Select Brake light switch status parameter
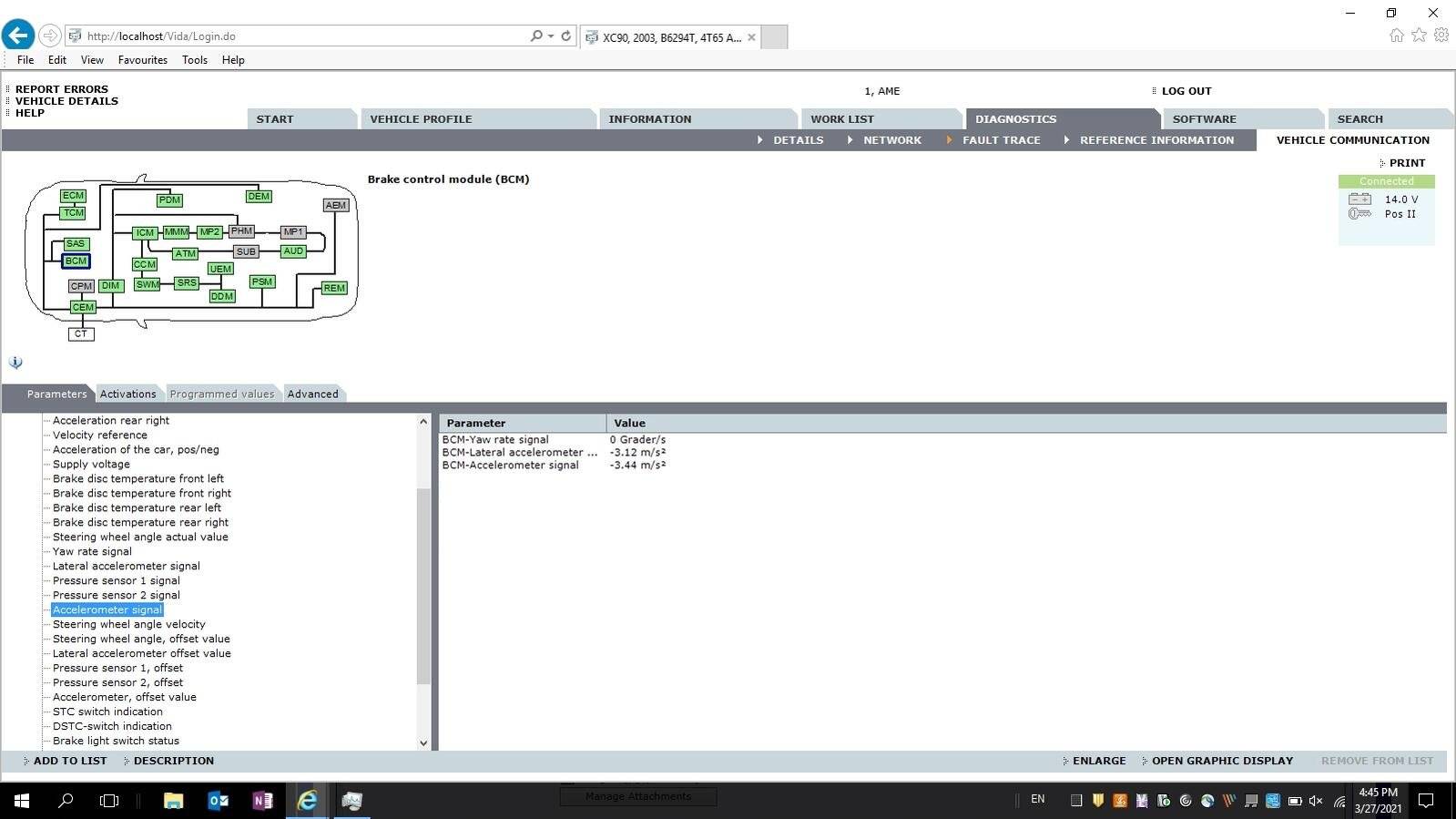The height and width of the screenshot is (819, 1456). click(116, 741)
